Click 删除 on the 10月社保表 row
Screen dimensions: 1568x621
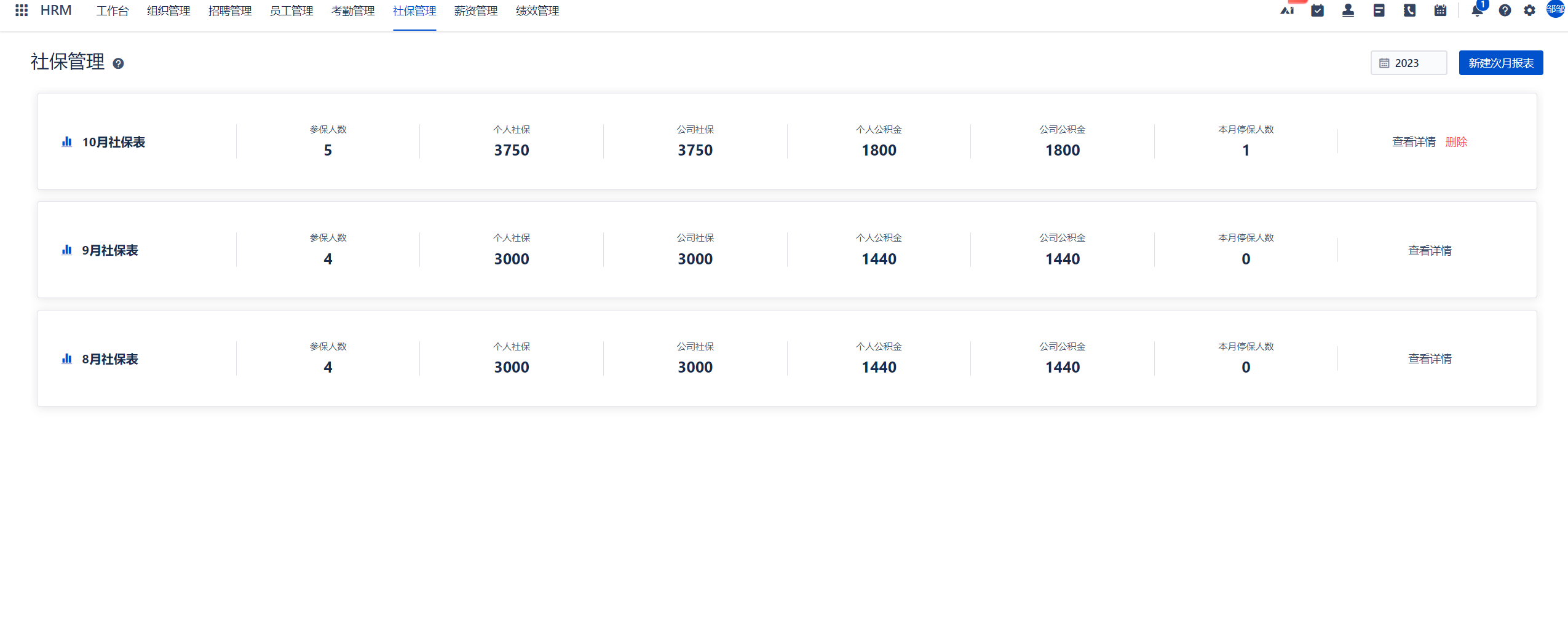[x=1456, y=141]
